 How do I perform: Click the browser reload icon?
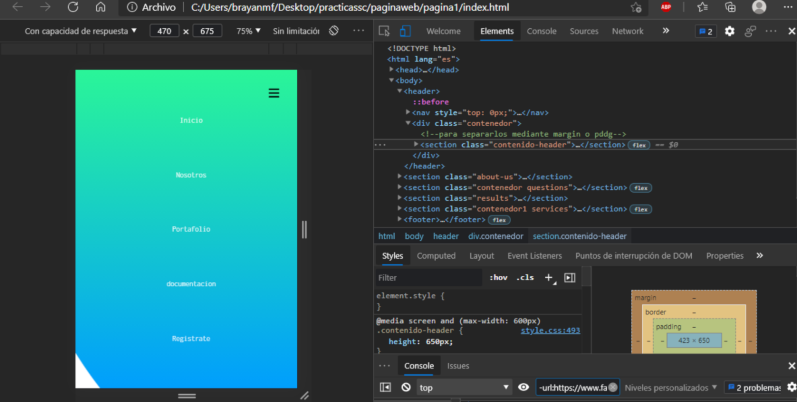point(73,7)
